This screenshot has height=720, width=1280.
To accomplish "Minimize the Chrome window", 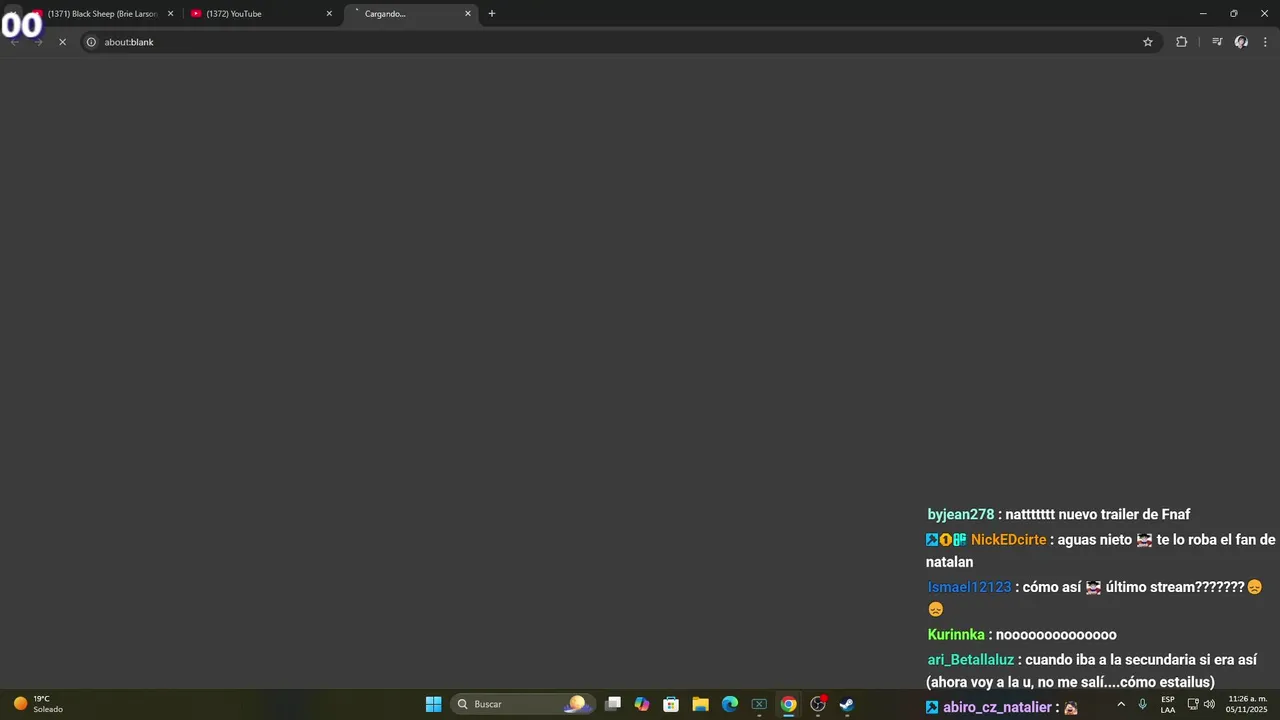I will pos(1203,14).
